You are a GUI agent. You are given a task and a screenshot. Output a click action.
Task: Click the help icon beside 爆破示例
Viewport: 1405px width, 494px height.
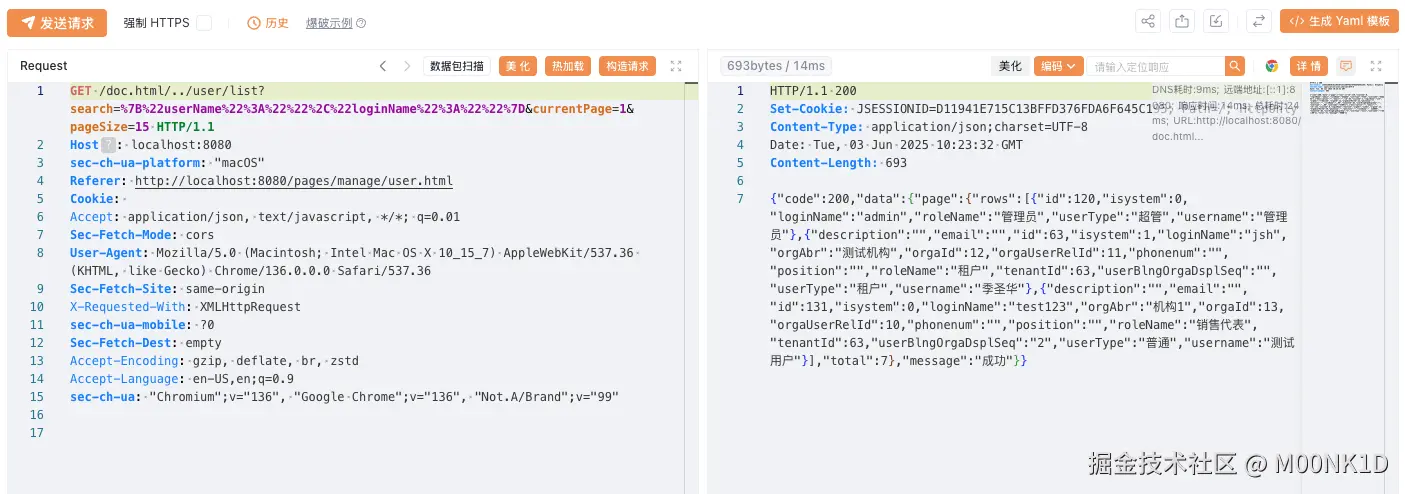click(x=361, y=23)
